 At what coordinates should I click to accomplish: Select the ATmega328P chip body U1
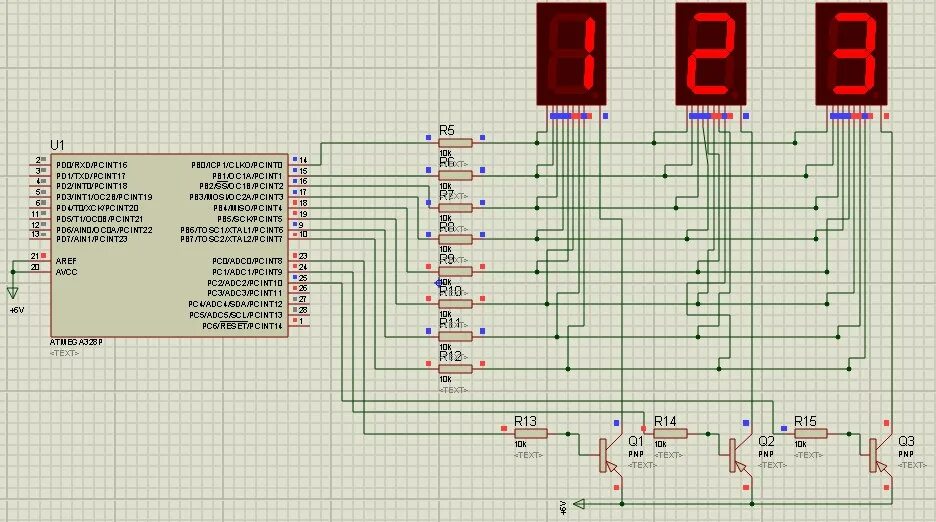point(169,245)
